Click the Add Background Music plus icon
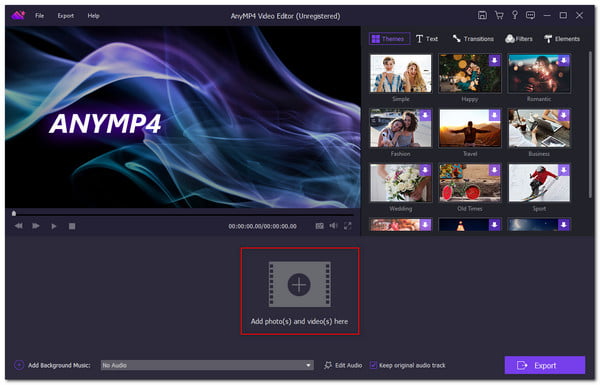 pyautogui.click(x=19, y=365)
